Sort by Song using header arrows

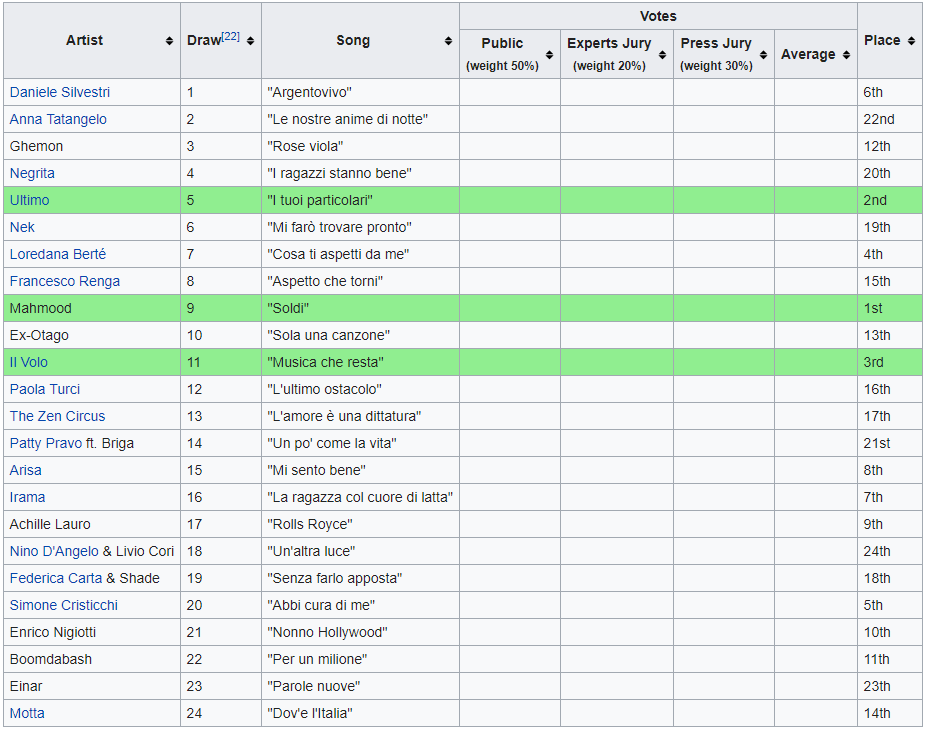pos(448,41)
